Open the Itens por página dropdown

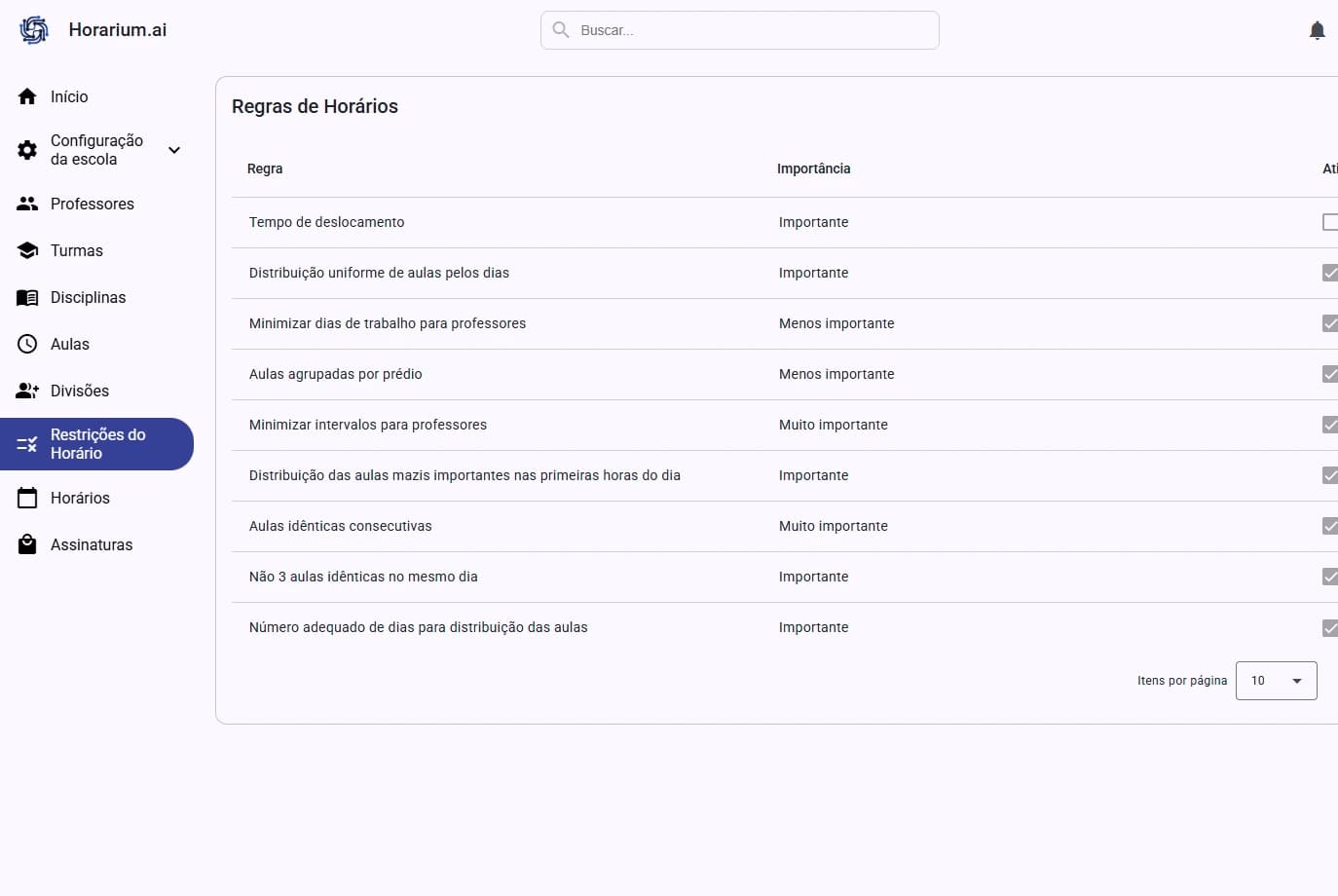pos(1276,681)
